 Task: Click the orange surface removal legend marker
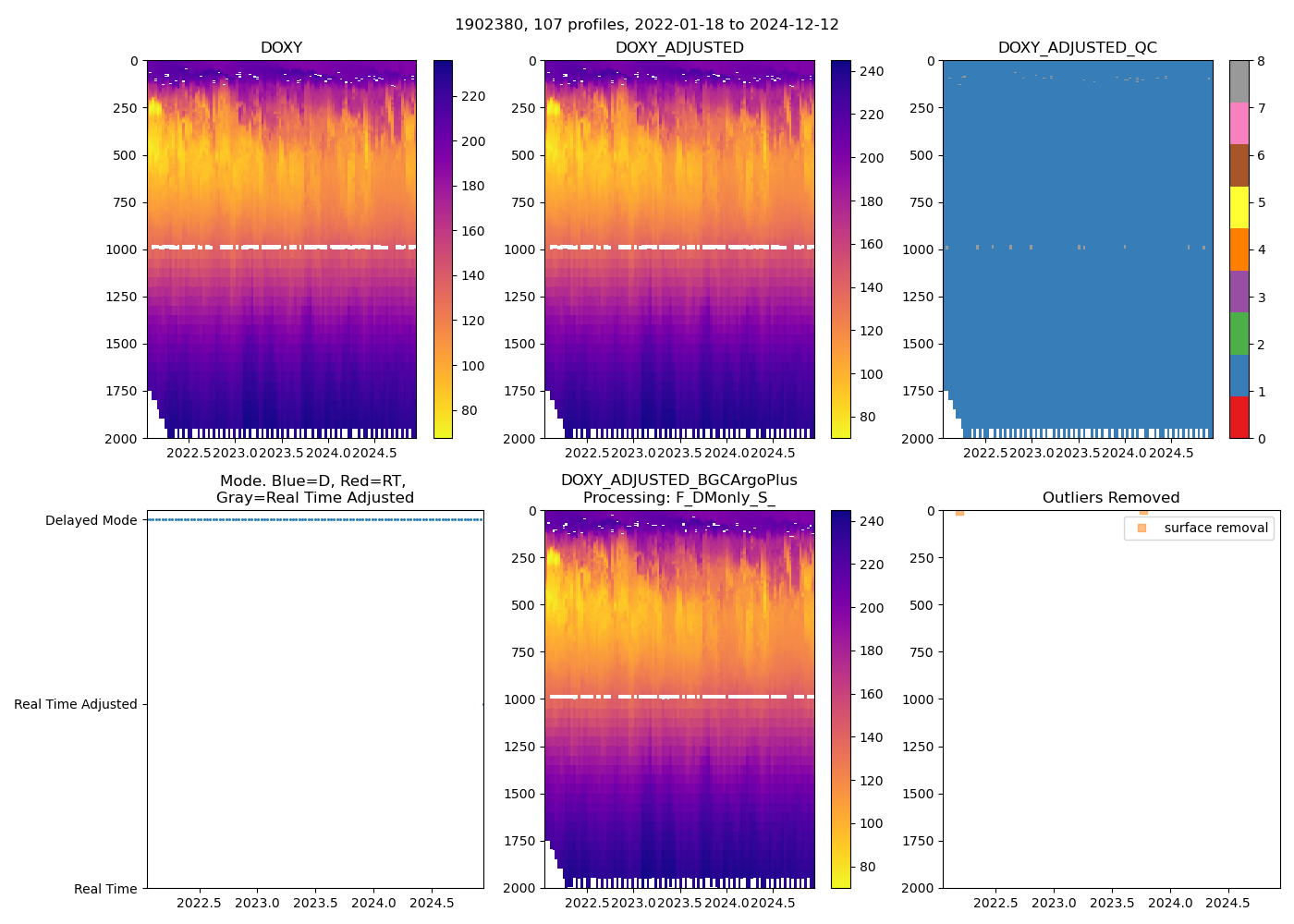pos(1141,528)
